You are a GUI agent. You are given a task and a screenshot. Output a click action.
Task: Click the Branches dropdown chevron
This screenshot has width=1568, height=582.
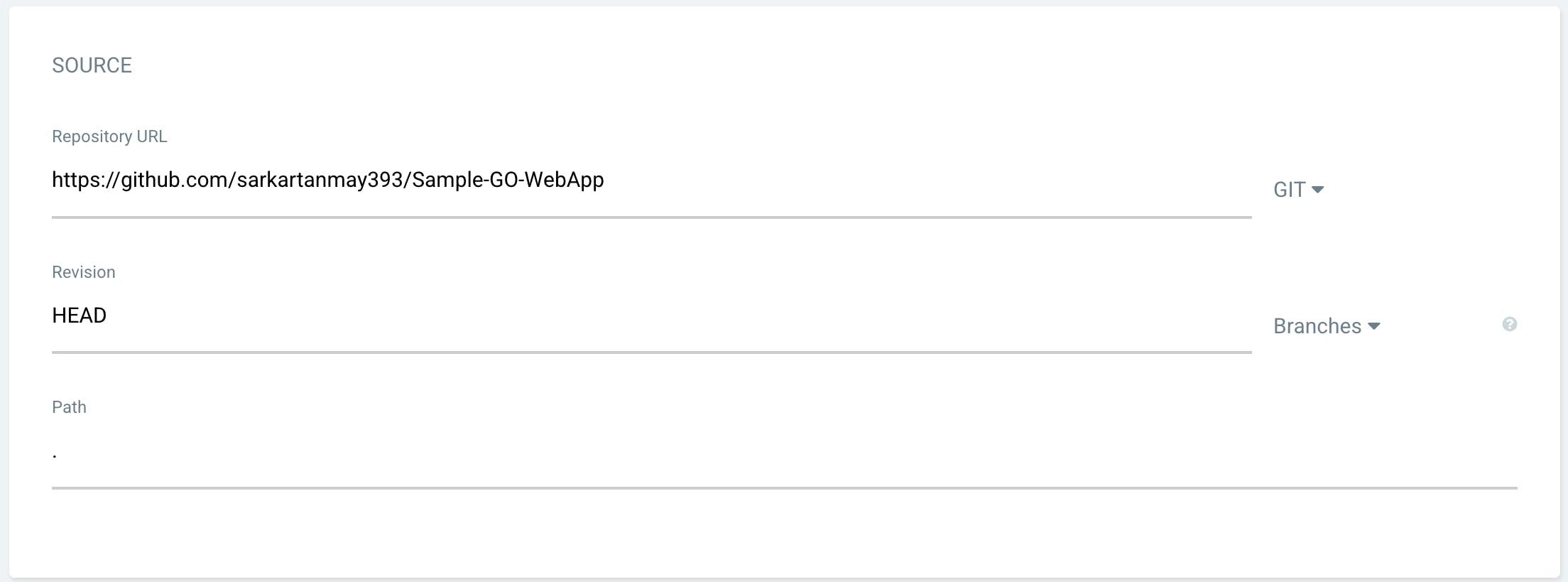coord(1376,327)
